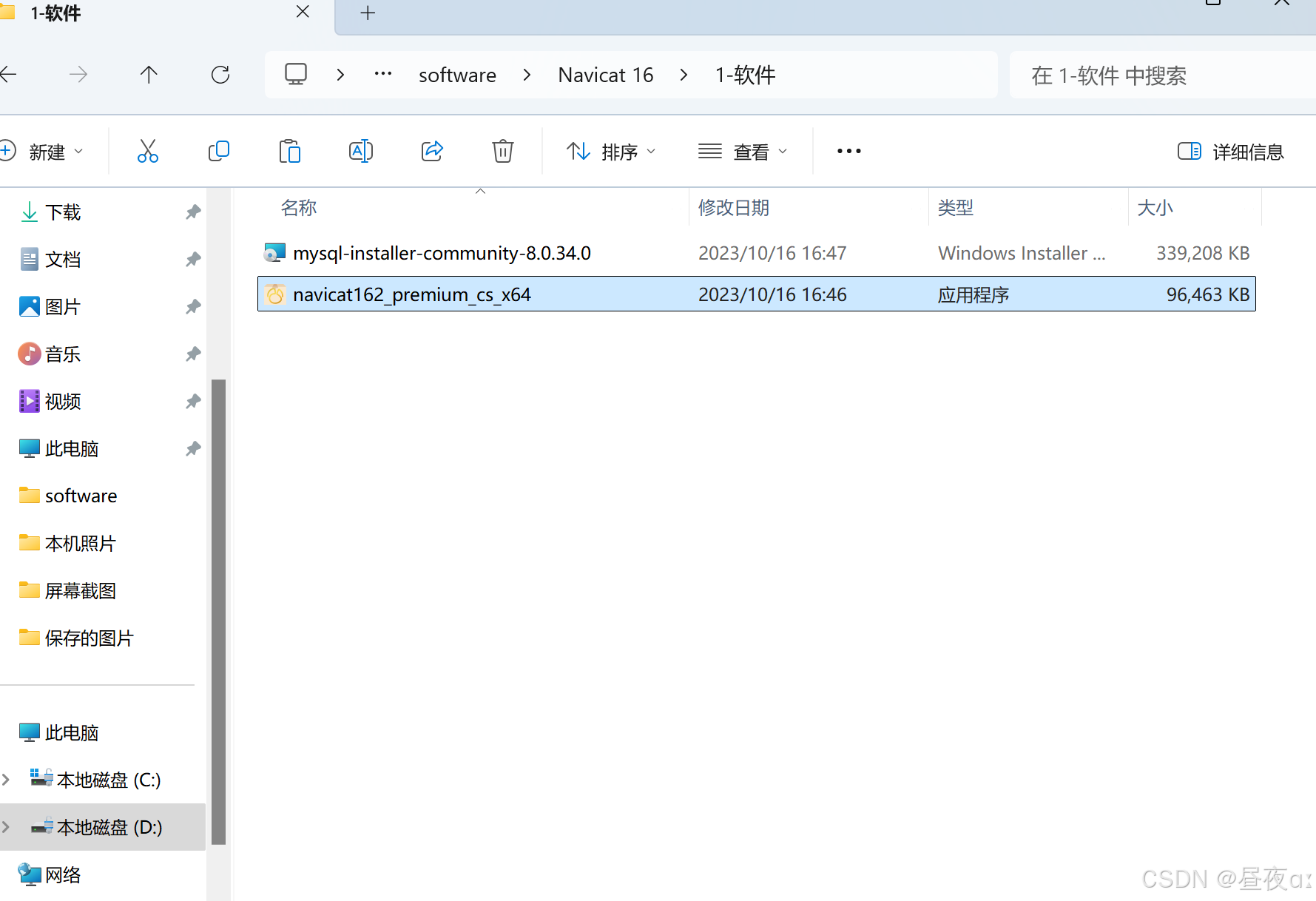The height and width of the screenshot is (901, 1316).
Task: Click the Cut scissors icon
Action: pos(148,152)
